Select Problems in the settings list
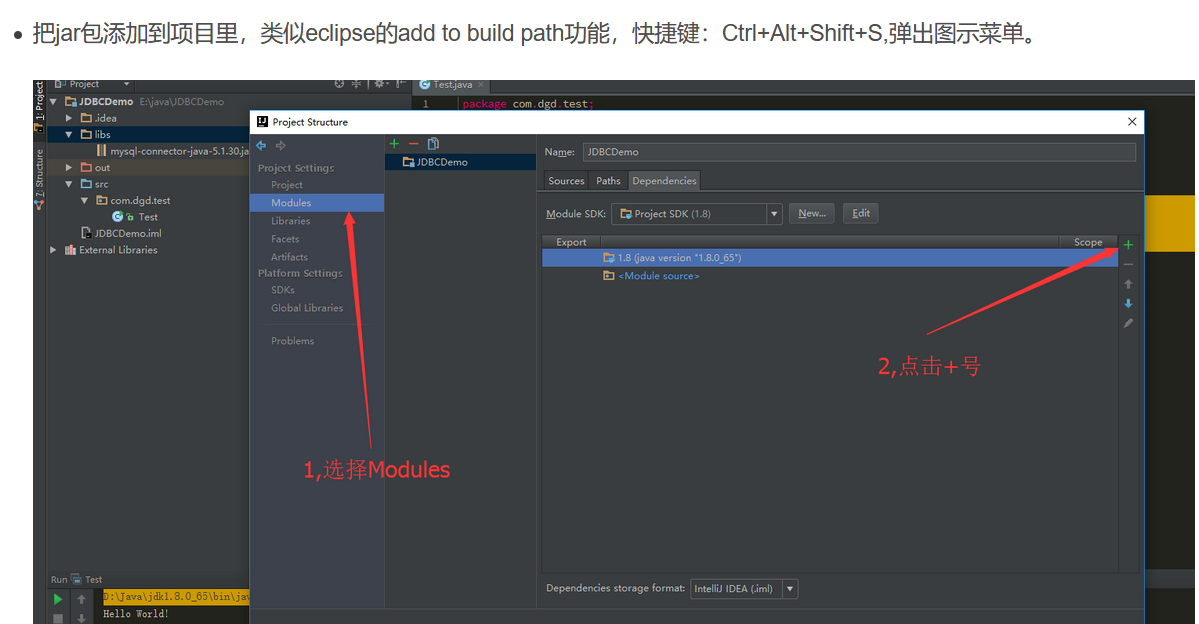1199x624 pixels. (292, 341)
